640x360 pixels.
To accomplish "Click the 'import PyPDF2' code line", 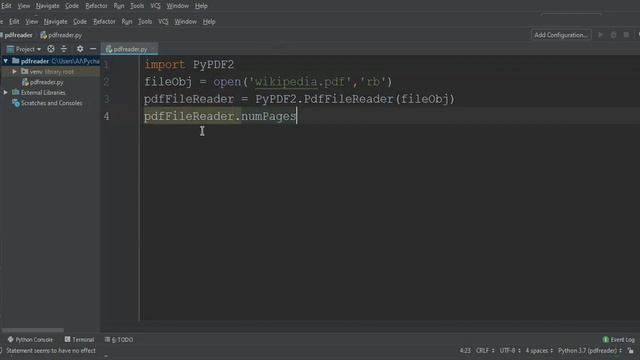I will click(x=189, y=64).
